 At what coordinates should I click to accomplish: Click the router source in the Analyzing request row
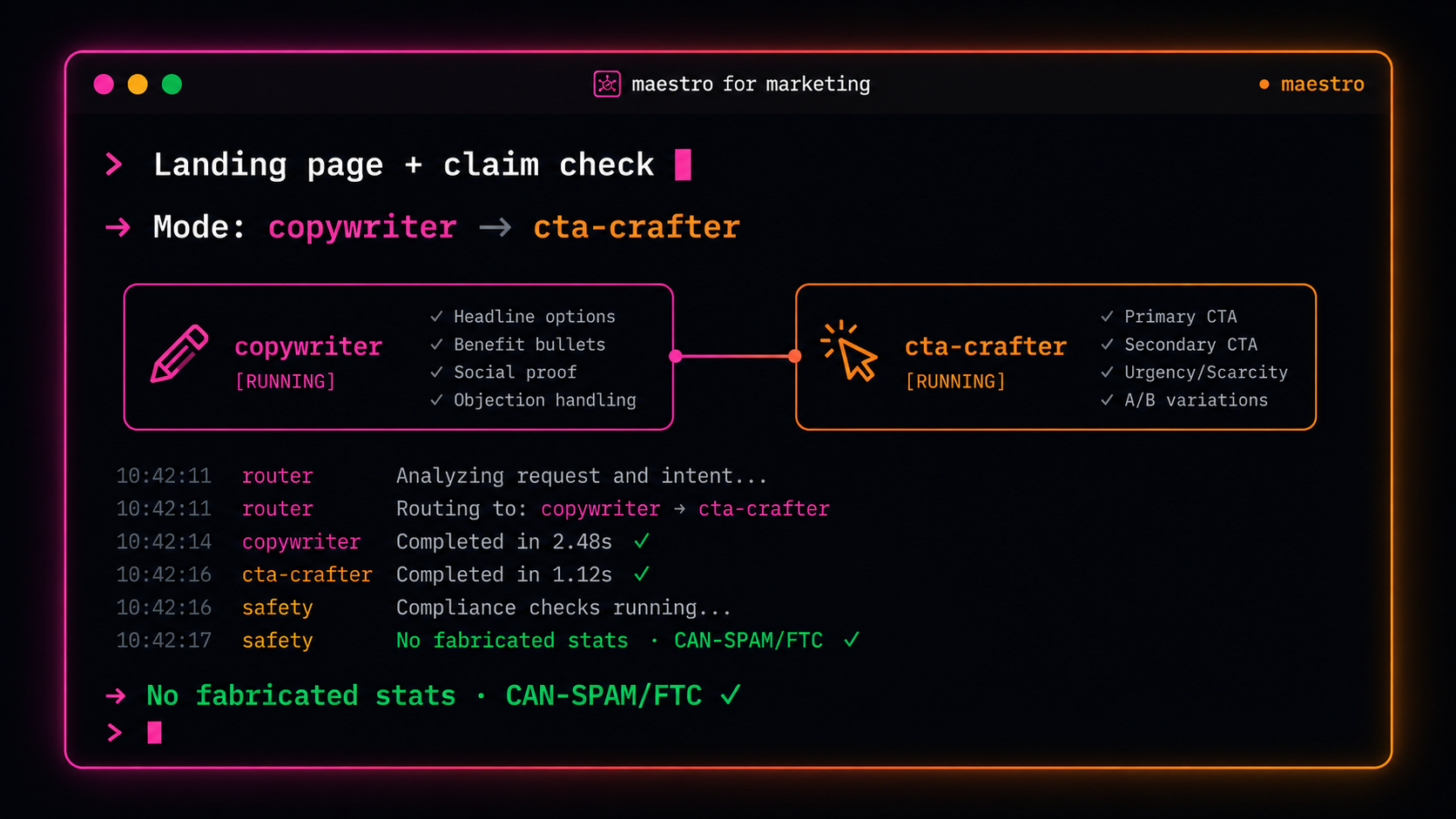click(278, 476)
